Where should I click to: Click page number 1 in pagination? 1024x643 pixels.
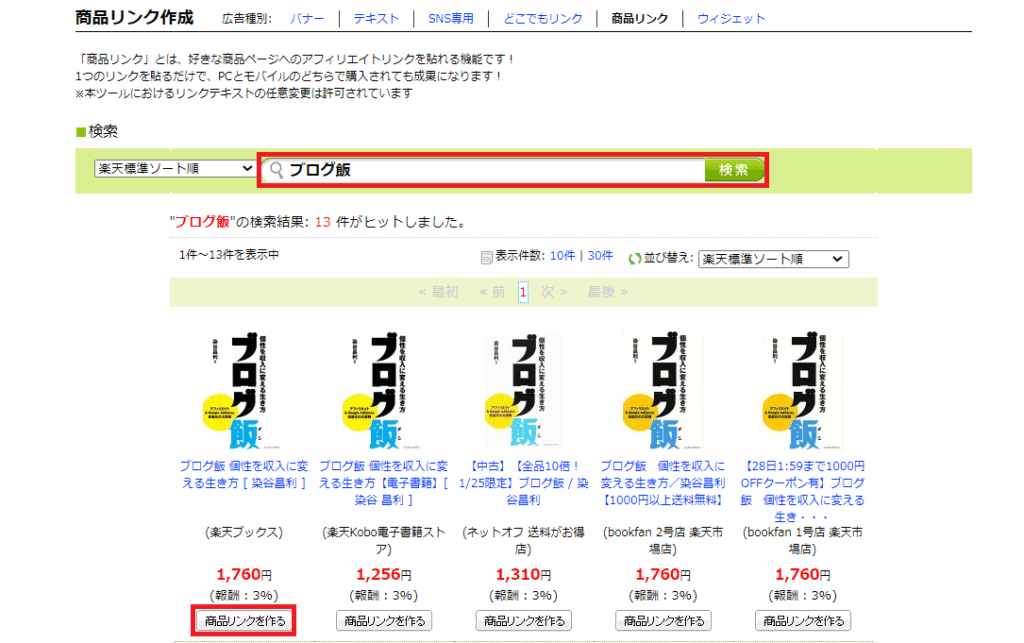point(523,292)
